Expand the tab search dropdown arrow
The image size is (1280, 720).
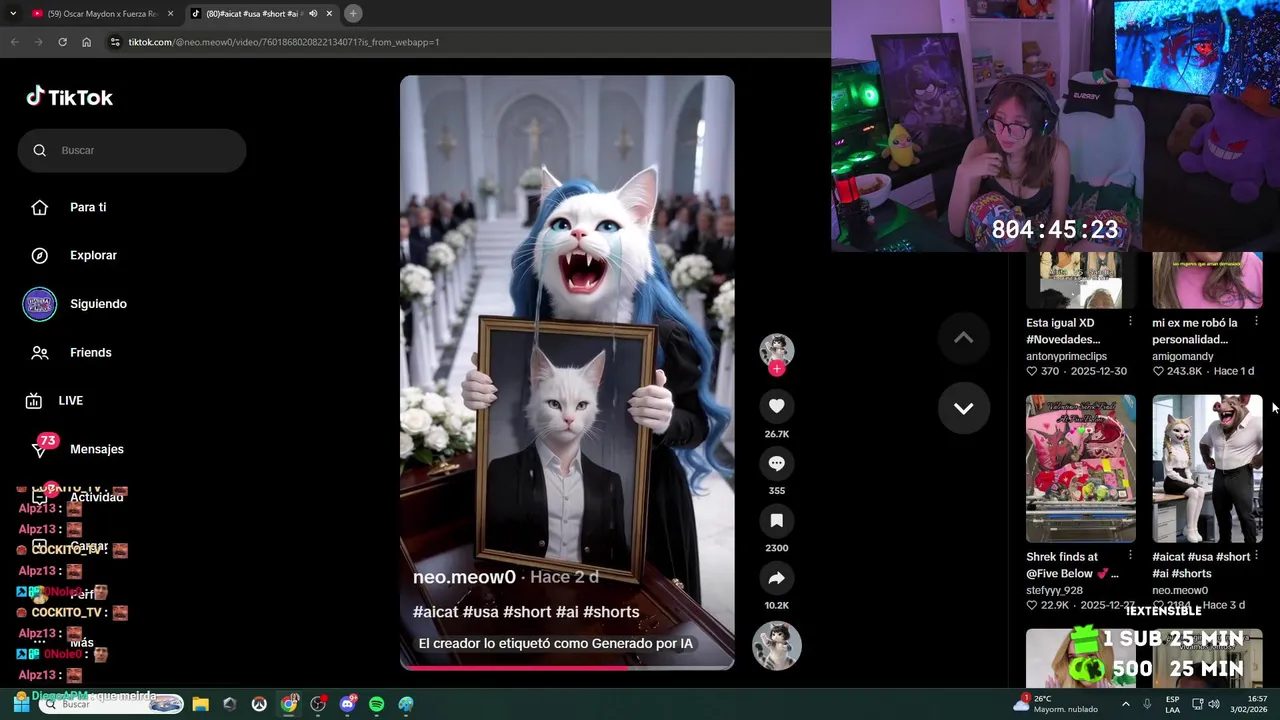(13, 13)
